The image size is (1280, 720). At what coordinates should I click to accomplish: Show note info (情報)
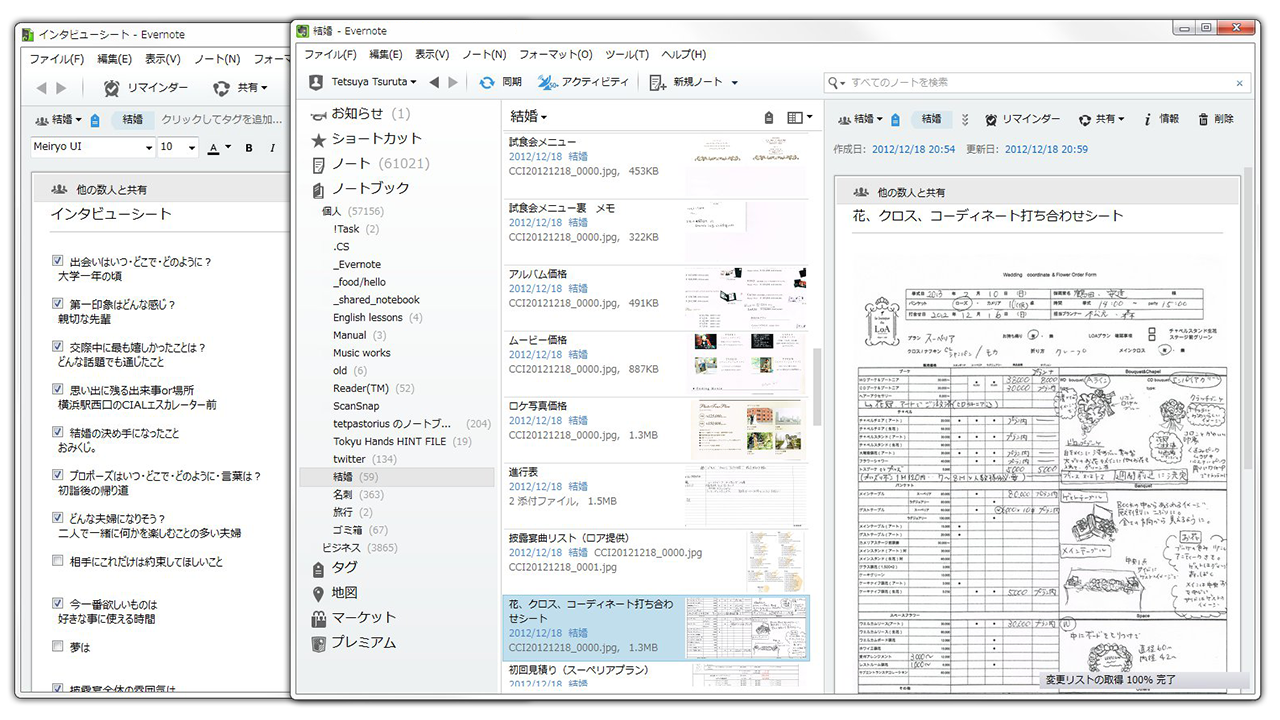pyautogui.click(x=1160, y=119)
